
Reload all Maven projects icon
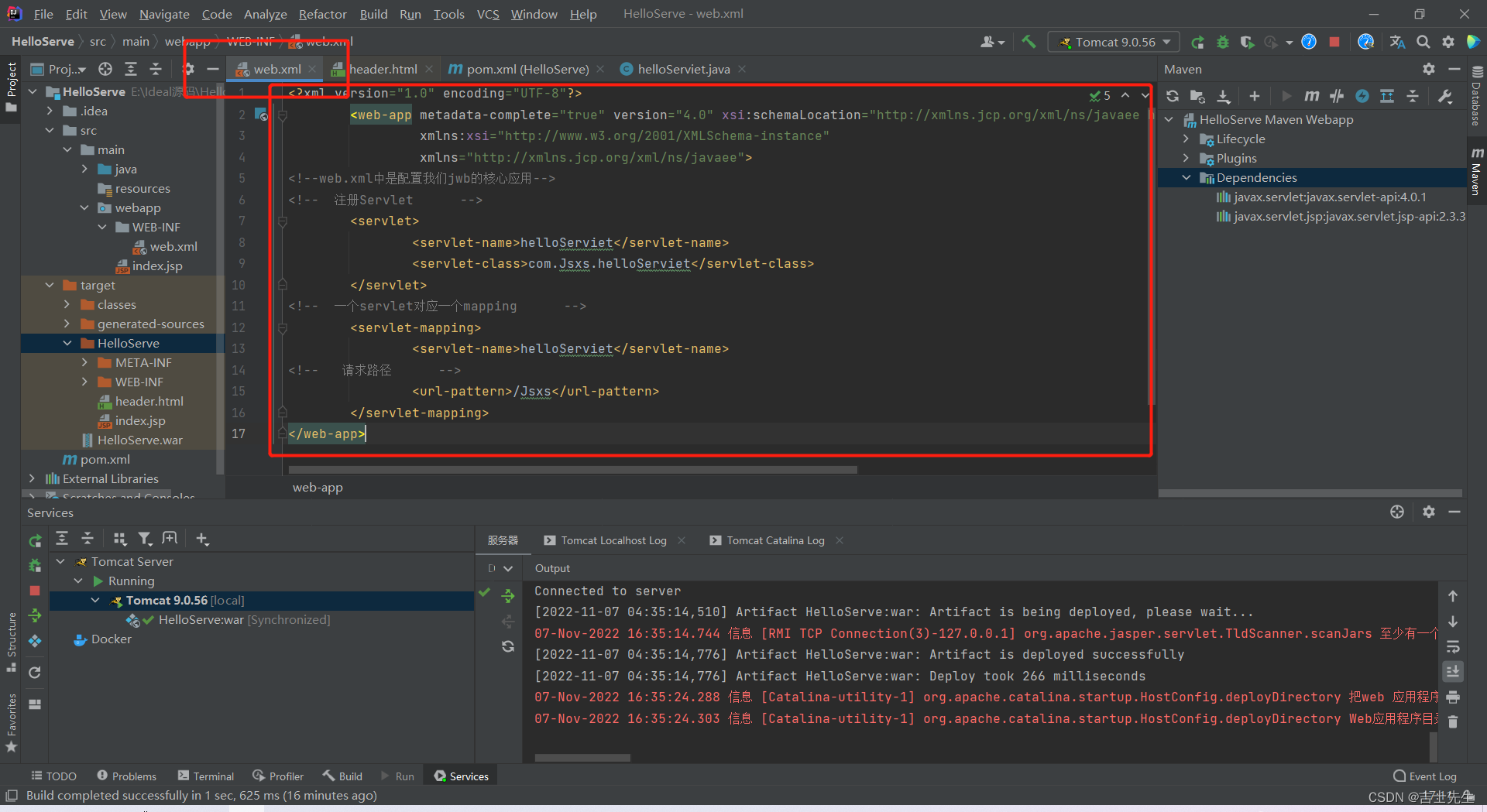tap(1173, 96)
